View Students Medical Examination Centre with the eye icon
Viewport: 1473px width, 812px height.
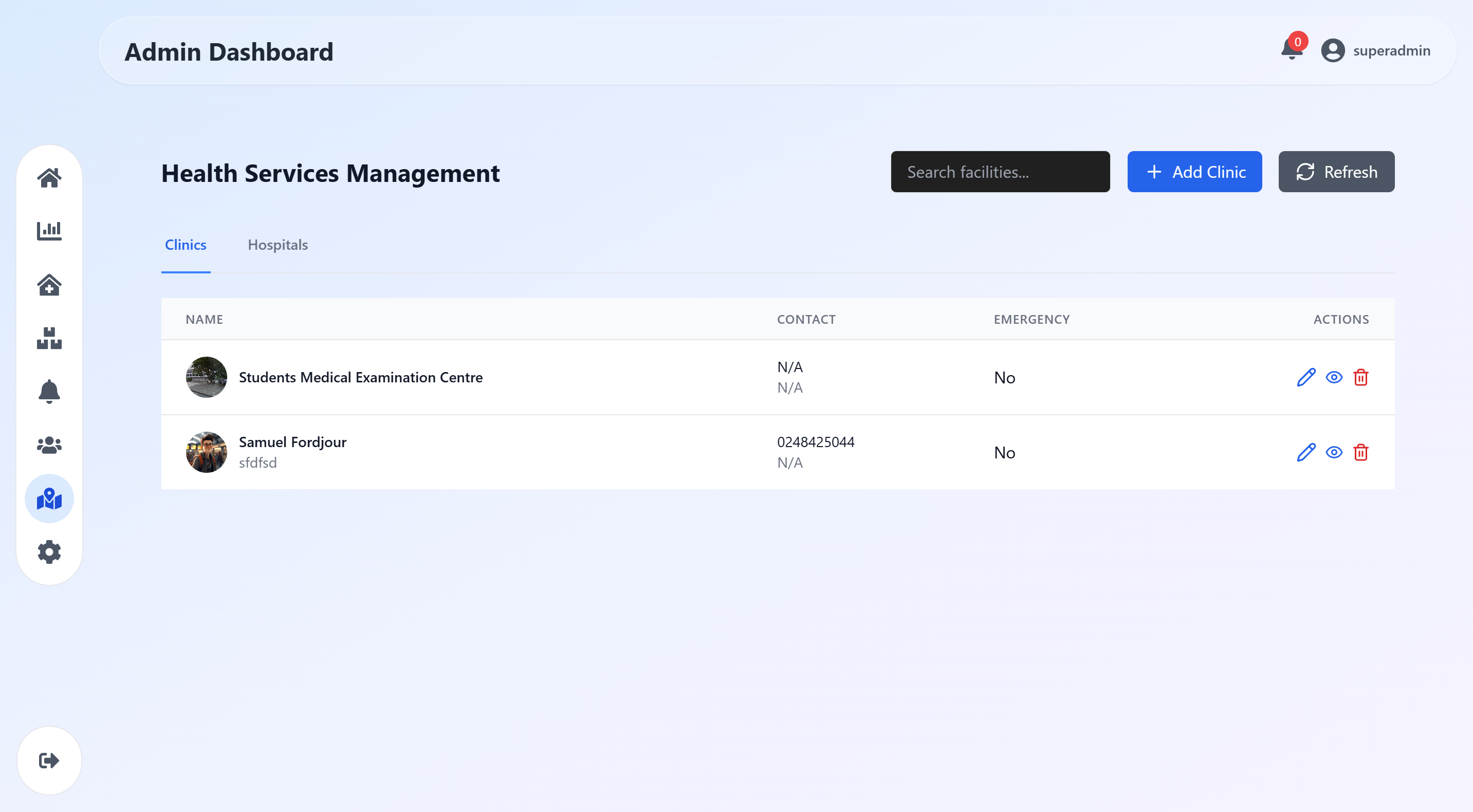[x=1334, y=377]
